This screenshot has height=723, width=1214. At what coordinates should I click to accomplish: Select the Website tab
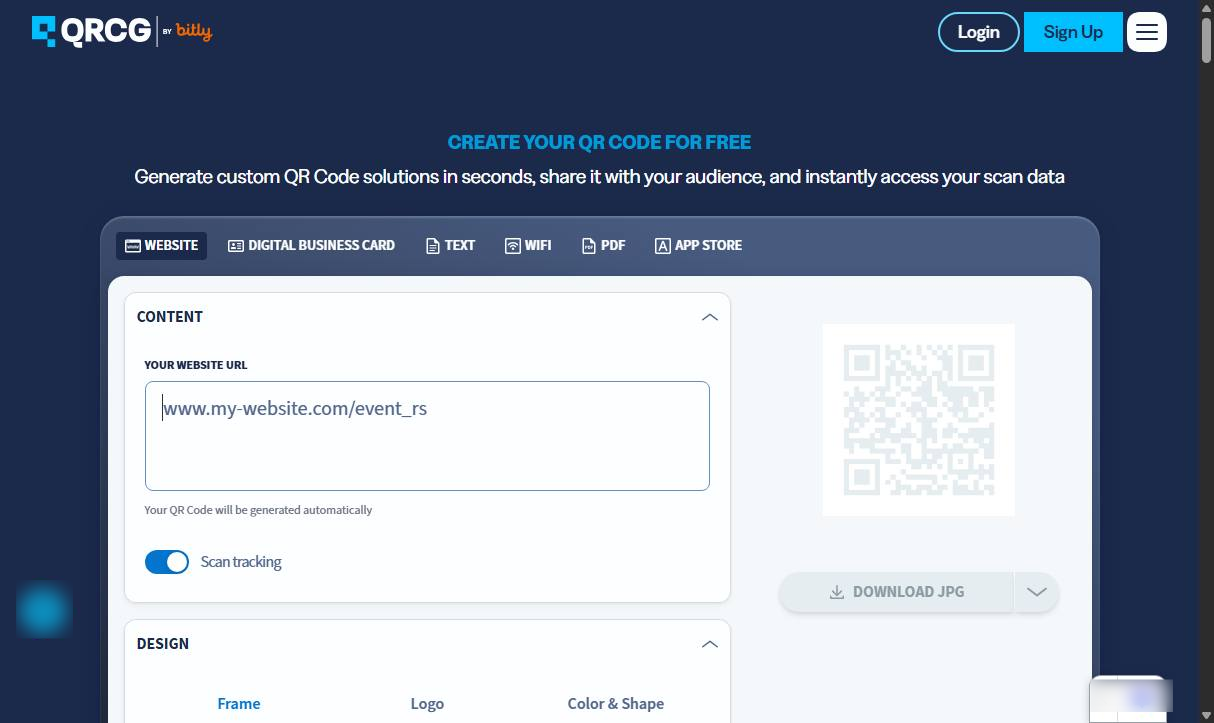pos(161,245)
